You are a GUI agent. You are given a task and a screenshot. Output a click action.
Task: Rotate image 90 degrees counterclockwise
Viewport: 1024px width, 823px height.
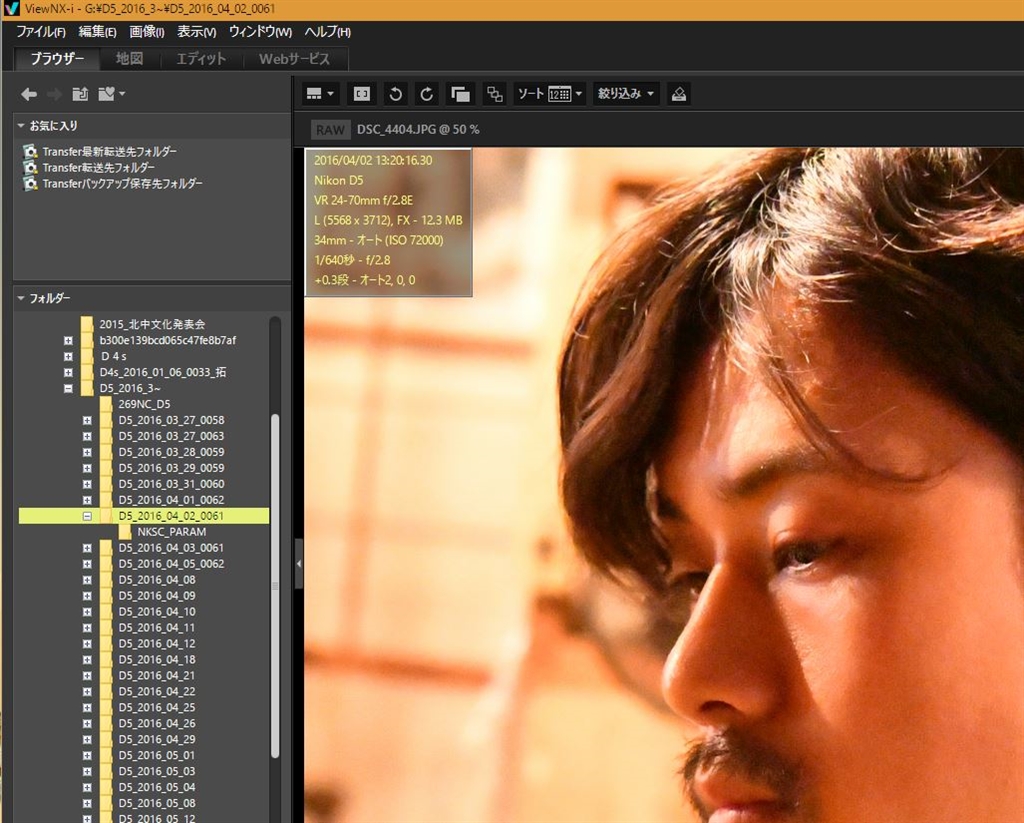click(395, 94)
